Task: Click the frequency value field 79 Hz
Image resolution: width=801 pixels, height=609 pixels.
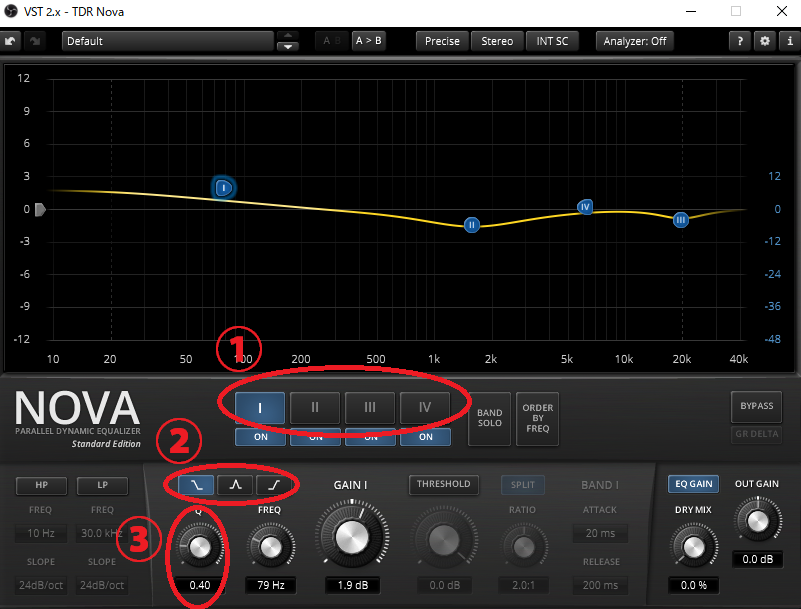Action: coord(271,585)
